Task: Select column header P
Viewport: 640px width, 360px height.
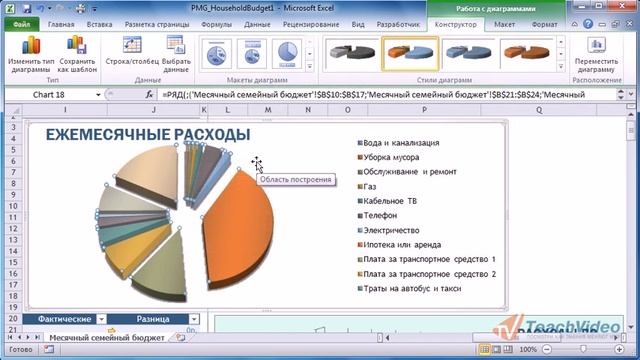Action: point(424,110)
